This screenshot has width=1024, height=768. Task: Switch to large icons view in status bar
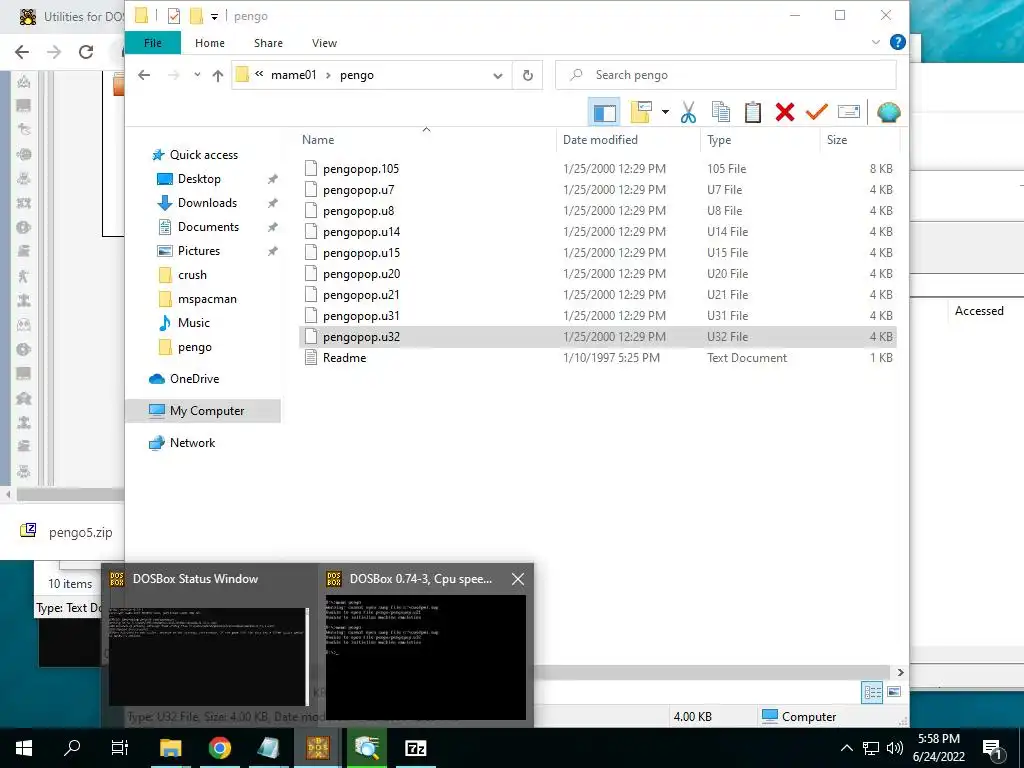(x=894, y=692)
